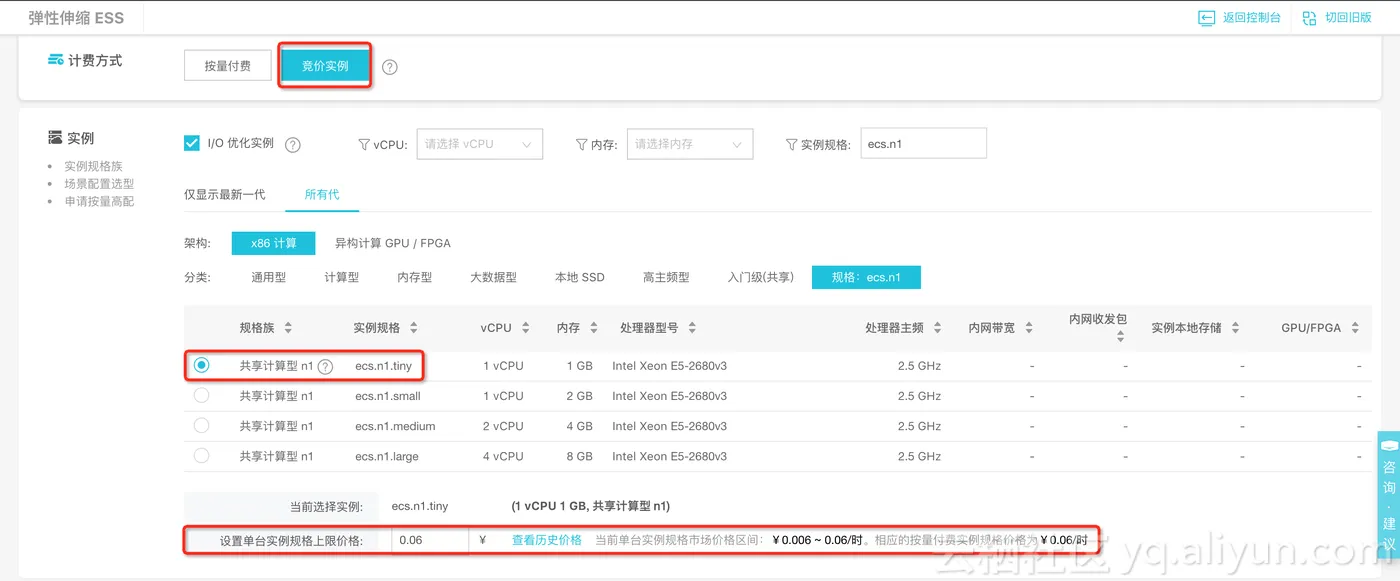Toggle the I/O 优化实例 checkbox

click(192, 143)
